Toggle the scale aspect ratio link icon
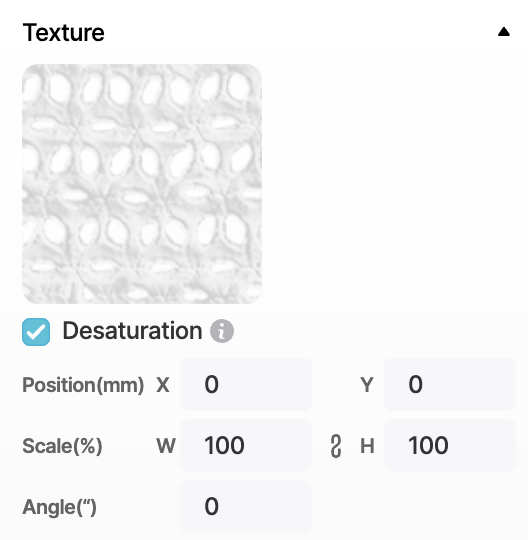This screenshot has width=528, height=540. click(336, 446)
